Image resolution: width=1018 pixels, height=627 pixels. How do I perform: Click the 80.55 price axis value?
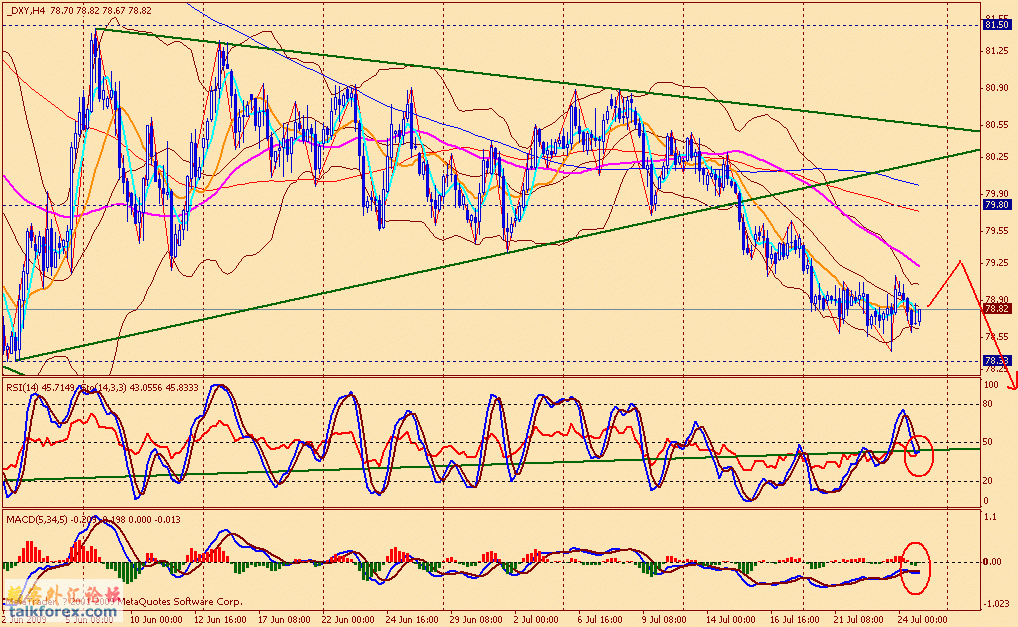997,124
